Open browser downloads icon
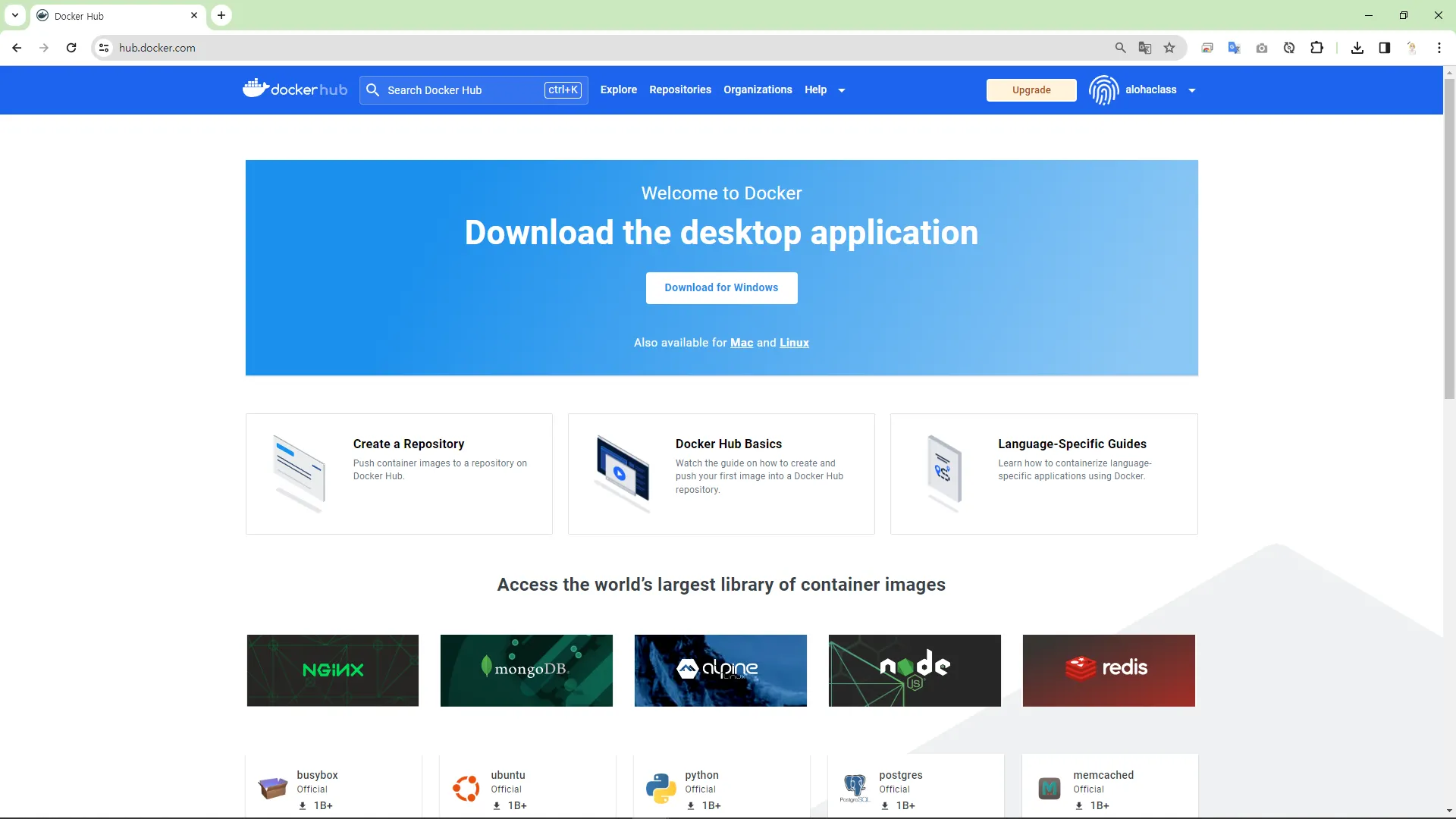Image resolution: width=1456 pixels, height=819 pixels. [x=1357, y=48]
